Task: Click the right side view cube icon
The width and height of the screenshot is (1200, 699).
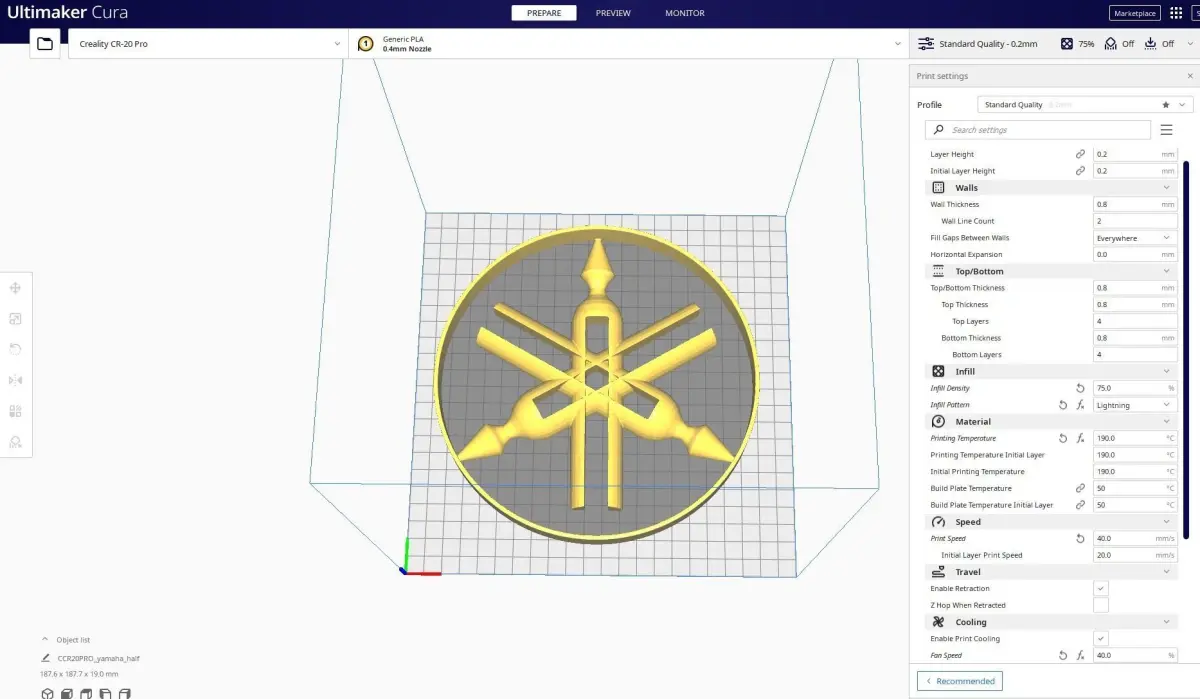Action: (x=125, y=693)
